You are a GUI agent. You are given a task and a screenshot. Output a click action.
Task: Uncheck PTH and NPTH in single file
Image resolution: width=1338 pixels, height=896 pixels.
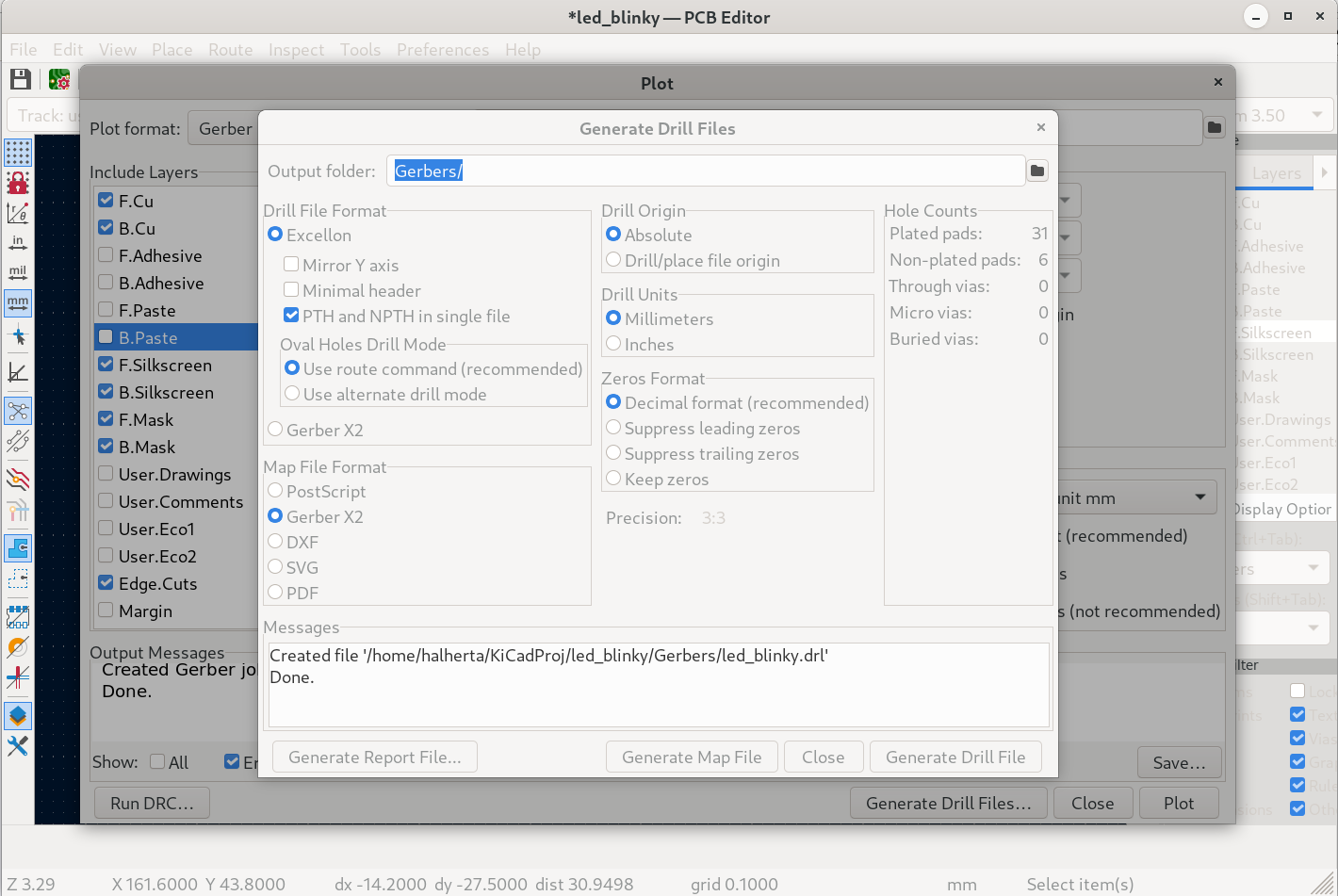292,316
